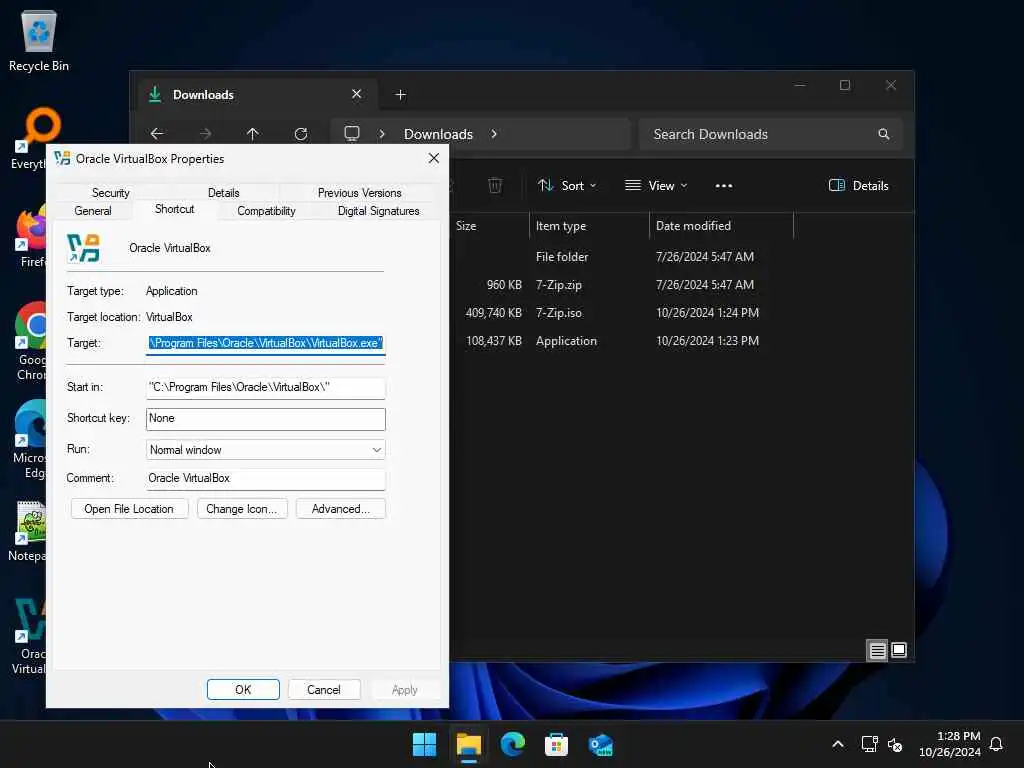Switch to the General tab

tap(93, 211)
